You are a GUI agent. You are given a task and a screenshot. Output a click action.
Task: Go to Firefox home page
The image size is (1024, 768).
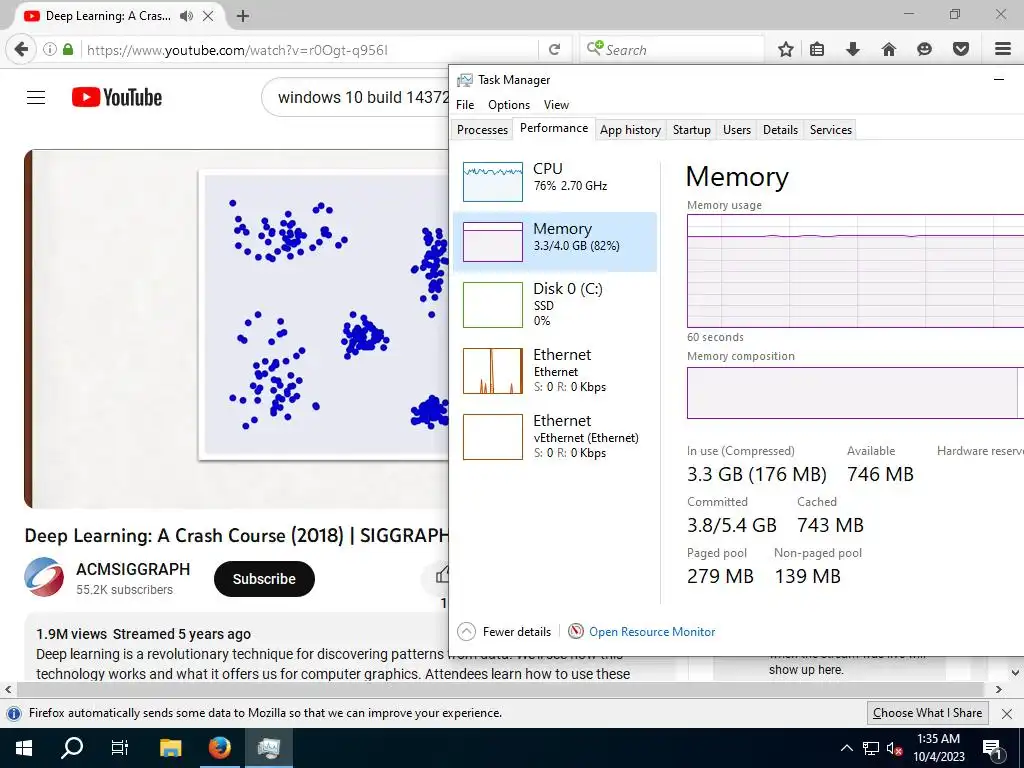[888, 49]
